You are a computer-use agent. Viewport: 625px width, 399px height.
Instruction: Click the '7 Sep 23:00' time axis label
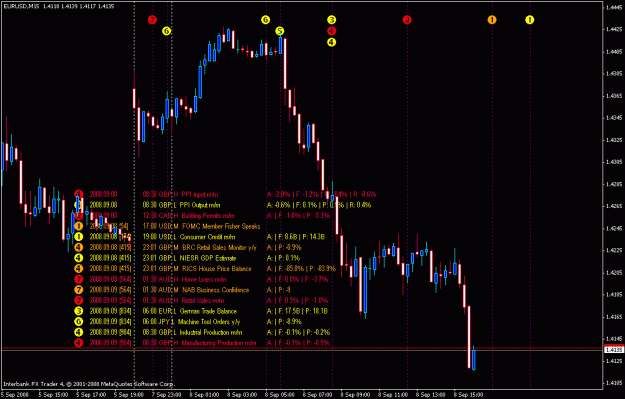coord(167,395)
